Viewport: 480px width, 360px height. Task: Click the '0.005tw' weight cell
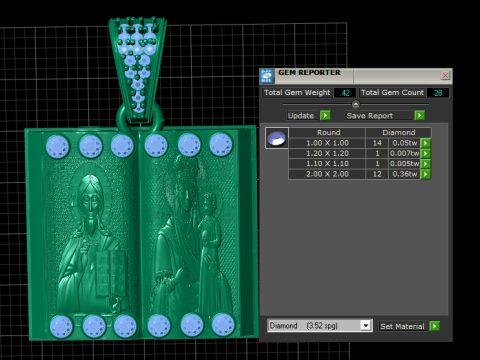[404, 164]
